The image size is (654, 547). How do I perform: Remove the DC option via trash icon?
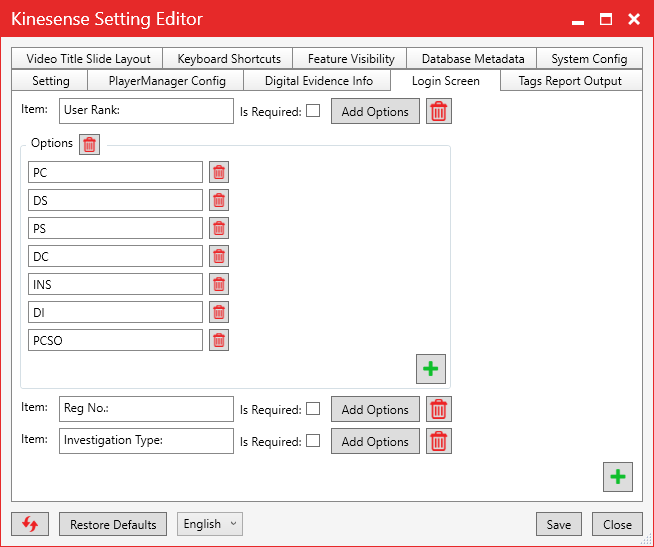(219, 256)
